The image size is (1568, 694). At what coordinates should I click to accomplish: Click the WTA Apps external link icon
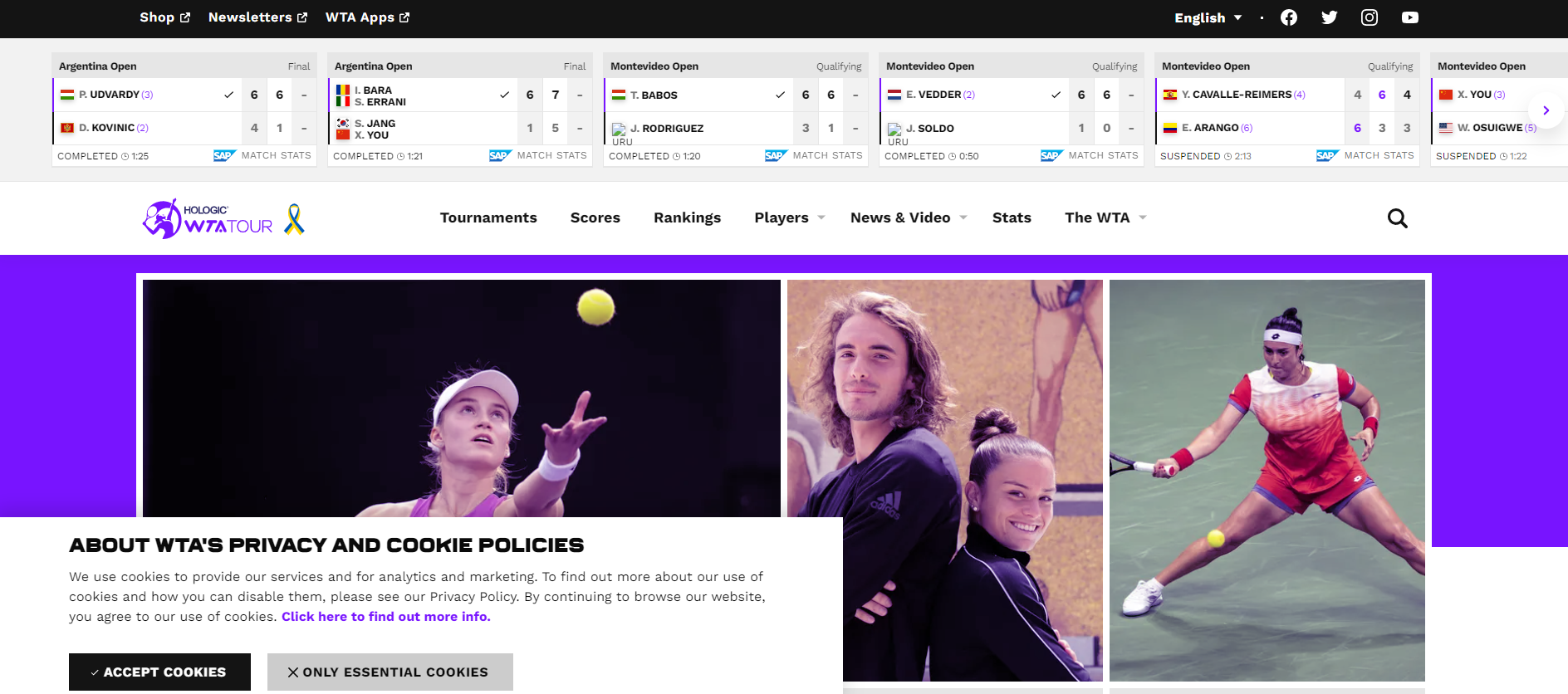click(x=404, y=17)
